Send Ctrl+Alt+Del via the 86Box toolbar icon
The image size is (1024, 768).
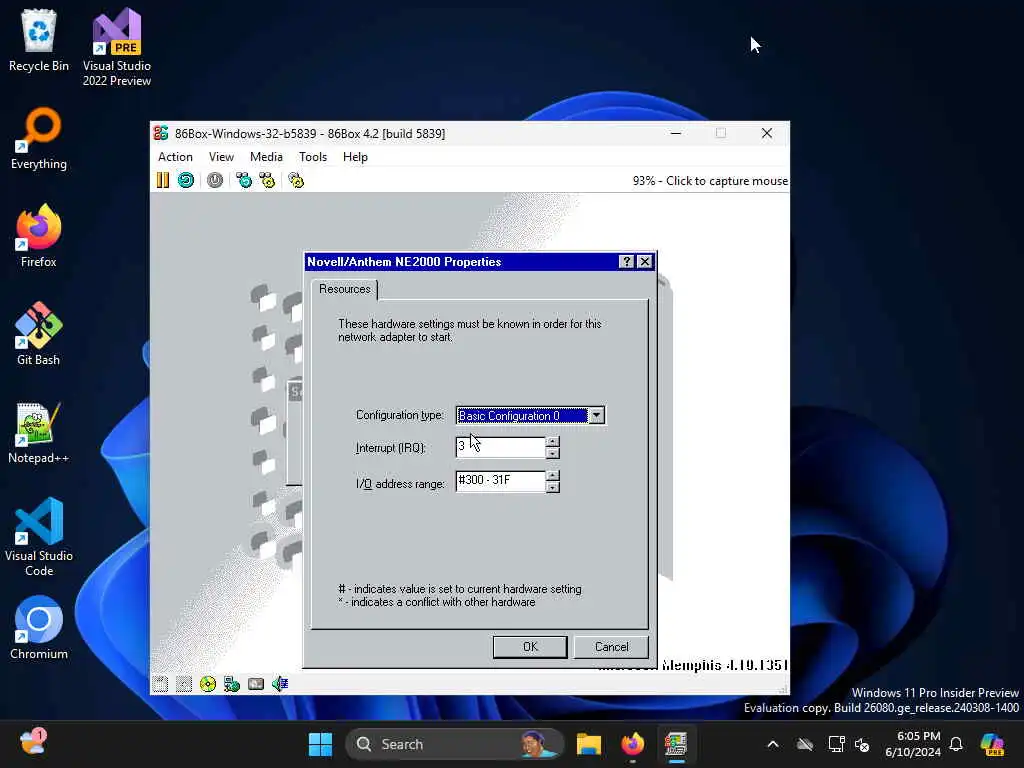coord(244,180)
